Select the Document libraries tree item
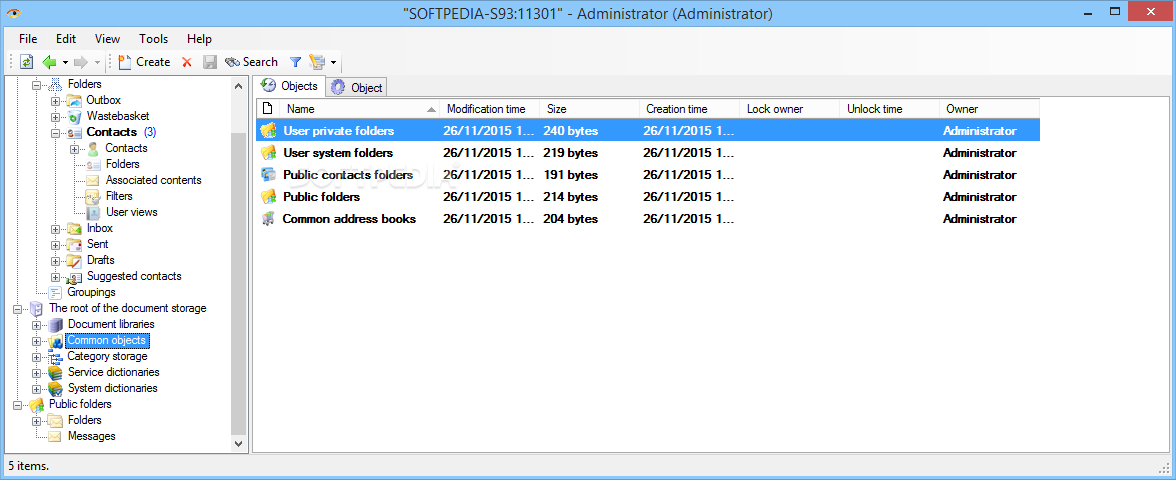This screenshot has width=1176, height=480. 111,324
